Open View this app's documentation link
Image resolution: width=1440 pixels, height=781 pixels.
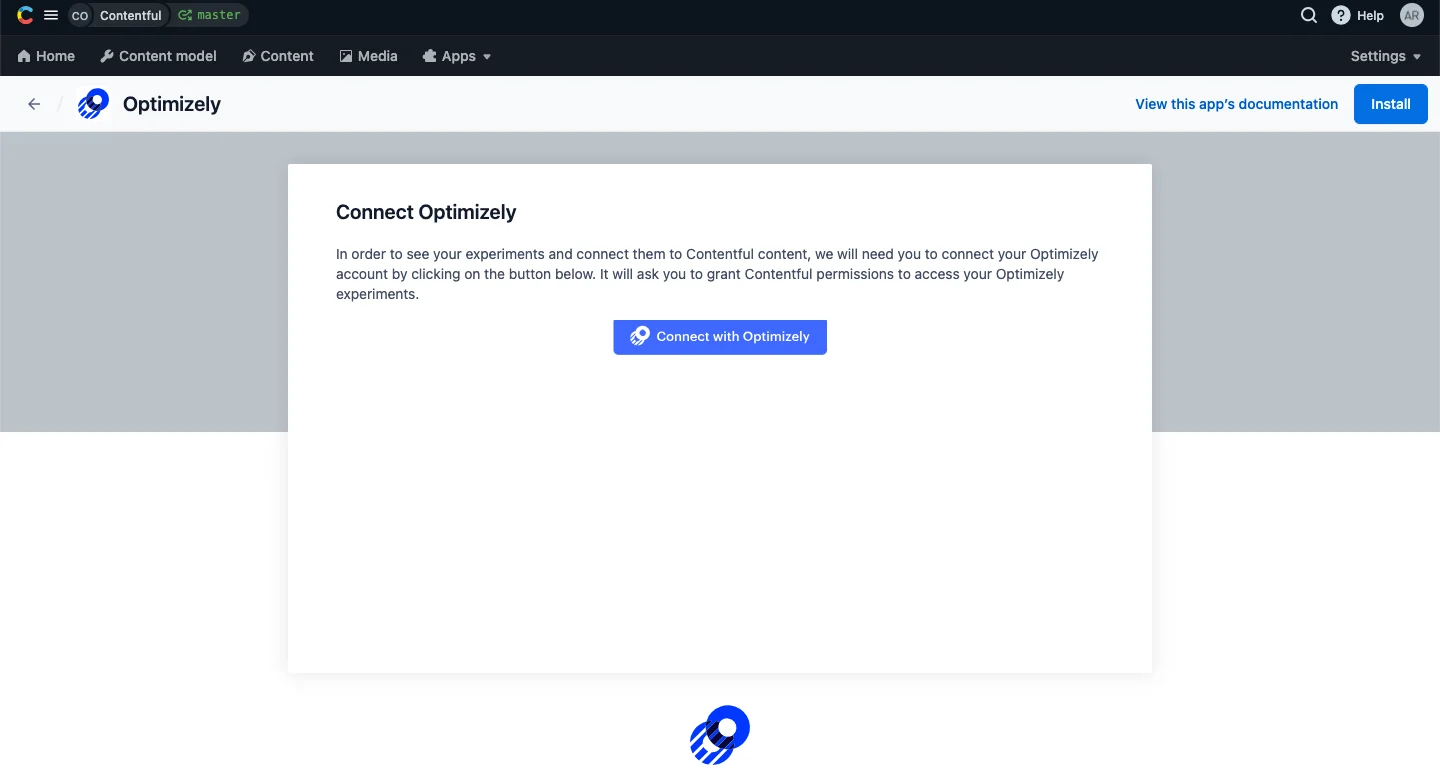click(1236, 104)
